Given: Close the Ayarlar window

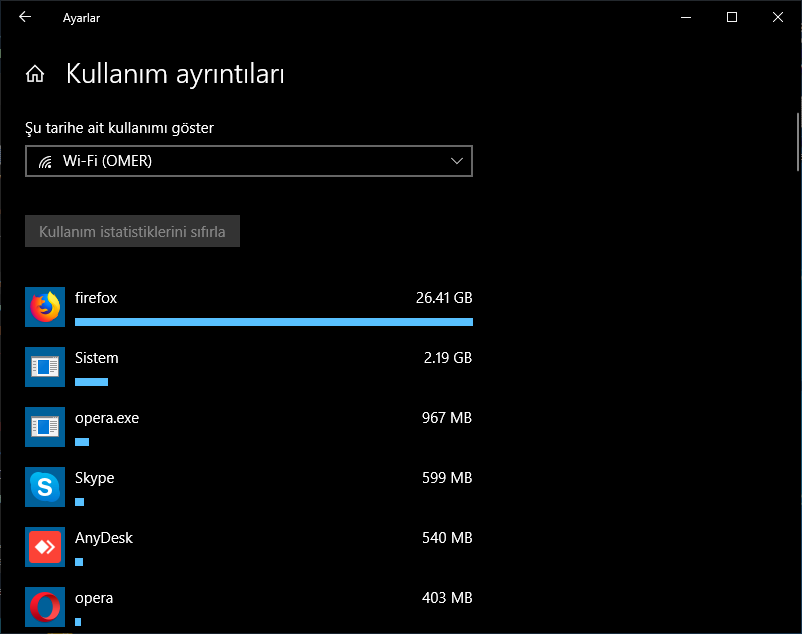Looking at the screenshot, I should (778, 17).
